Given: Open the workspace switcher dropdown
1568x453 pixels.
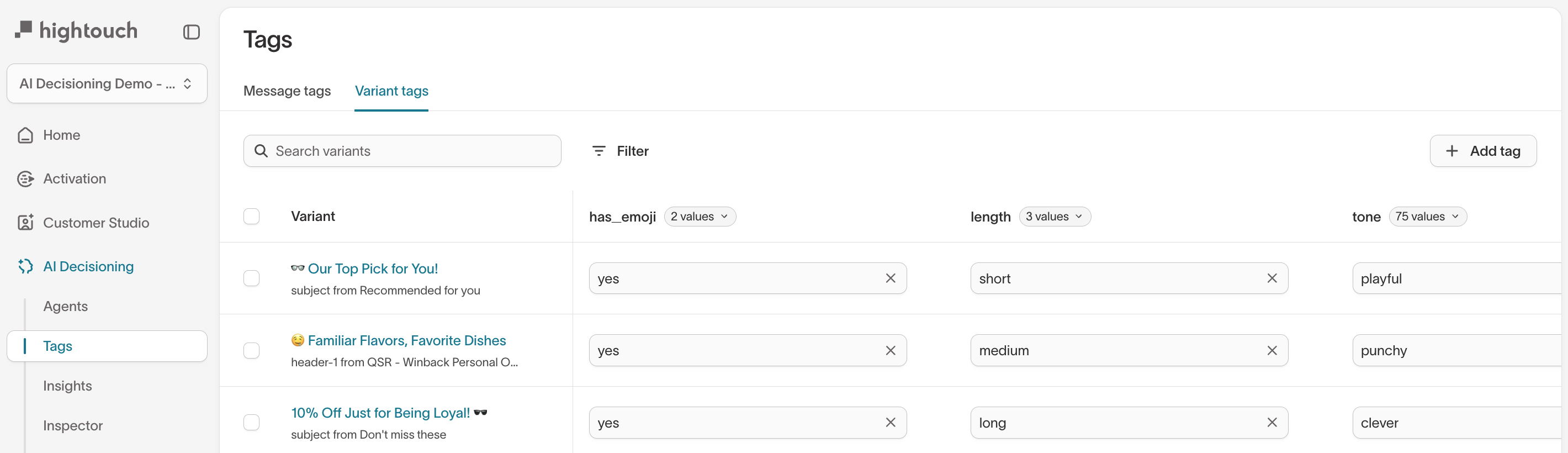Looking at the screenshot, I should coord(107,83).
